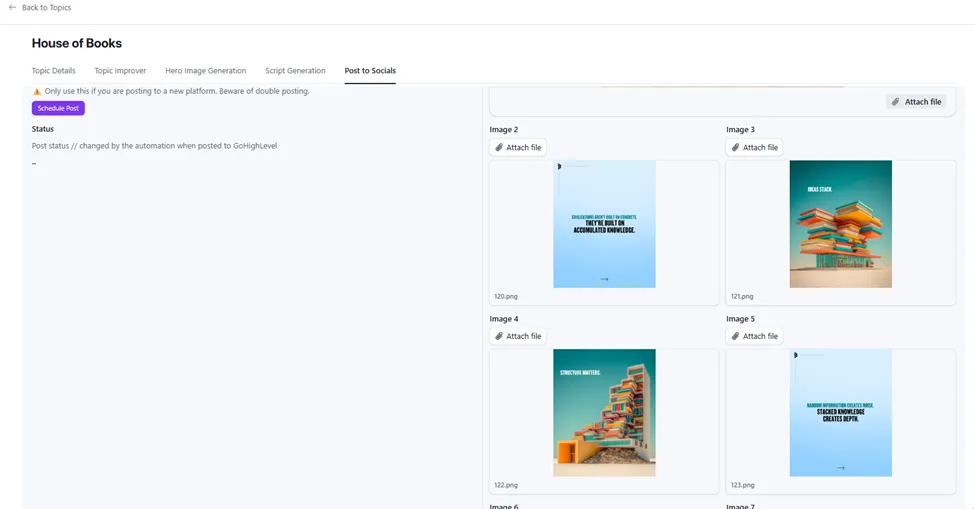Attach a file for Image 5
This screenshot has width=975, height=509.
[x=754, y=336]
